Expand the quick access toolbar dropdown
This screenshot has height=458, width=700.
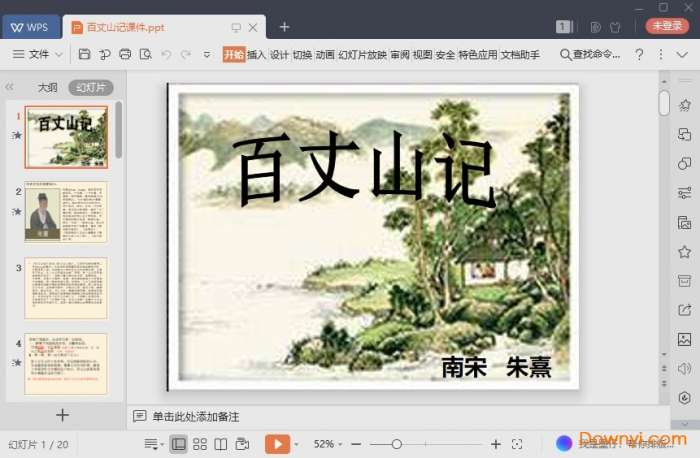pyautogui.click(x=207, y=54)
